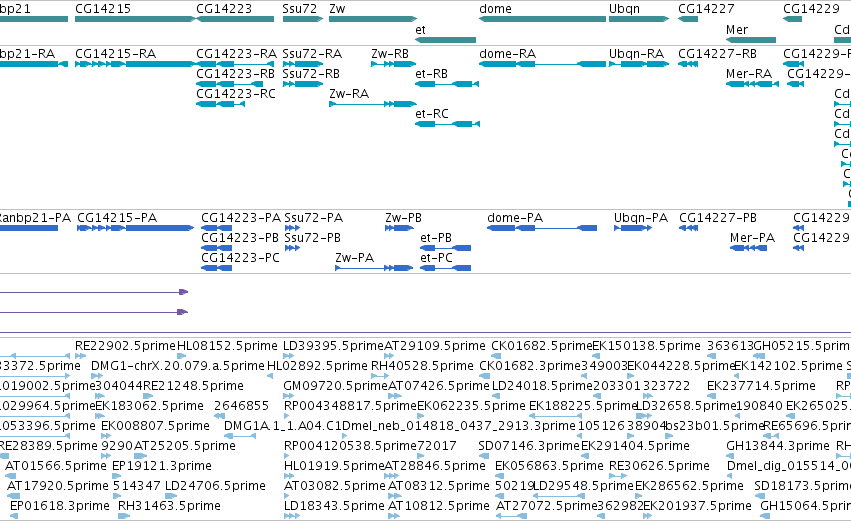Click the dome gene label
The height and width of the screenshot is (521, 851).
coord(495,9)
